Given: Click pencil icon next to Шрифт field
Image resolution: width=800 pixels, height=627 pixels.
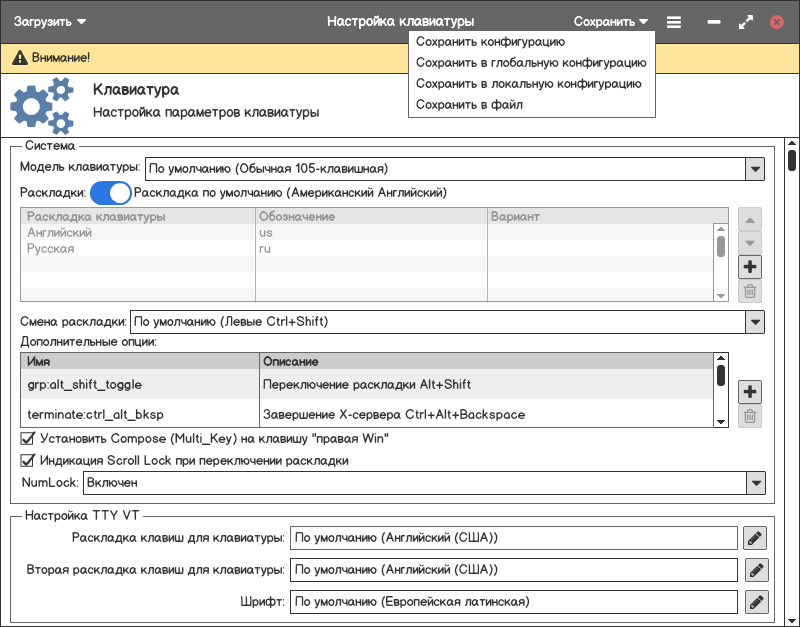Looking at the screenshot, I should [755, 602].
